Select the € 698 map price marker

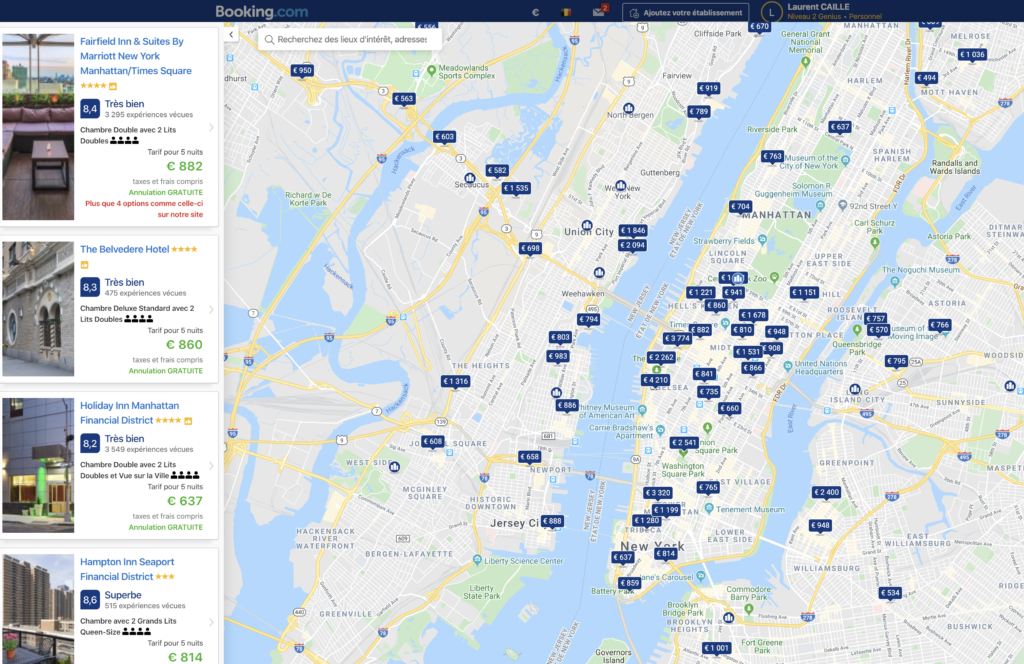click(530, 249)
